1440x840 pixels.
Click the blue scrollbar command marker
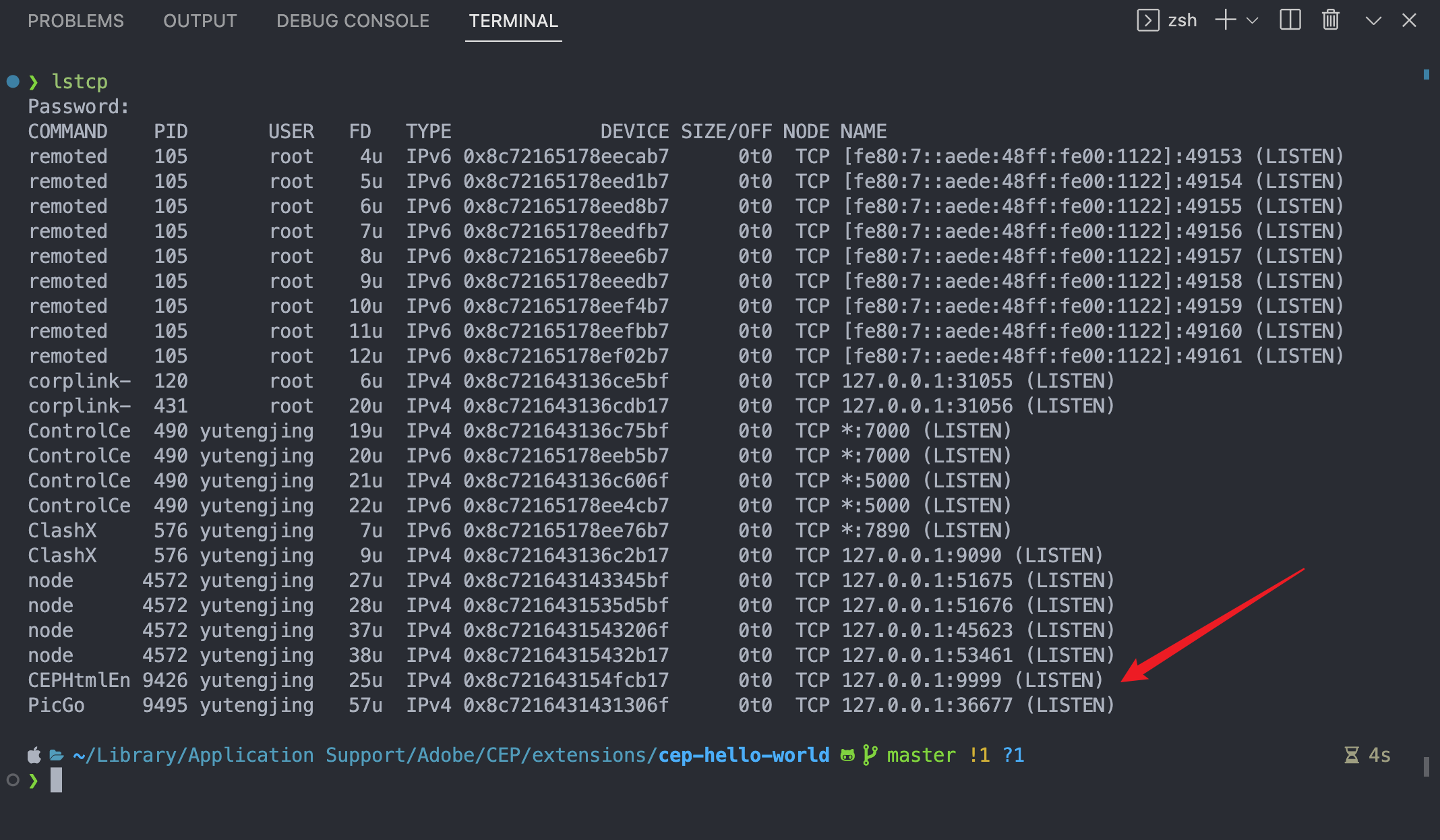coord(1426,74)
